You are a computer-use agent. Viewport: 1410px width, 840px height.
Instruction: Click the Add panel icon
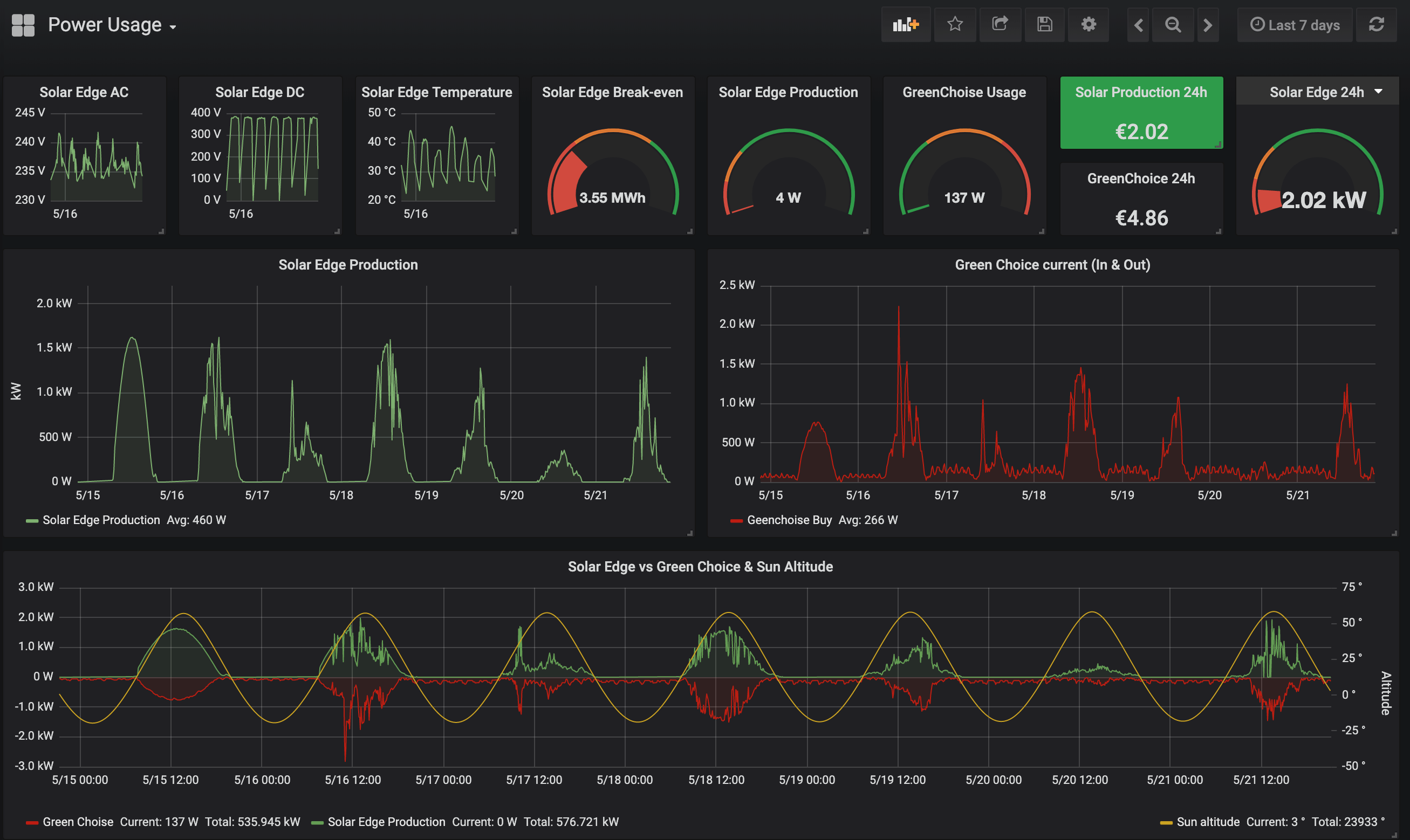pos(906,25)
